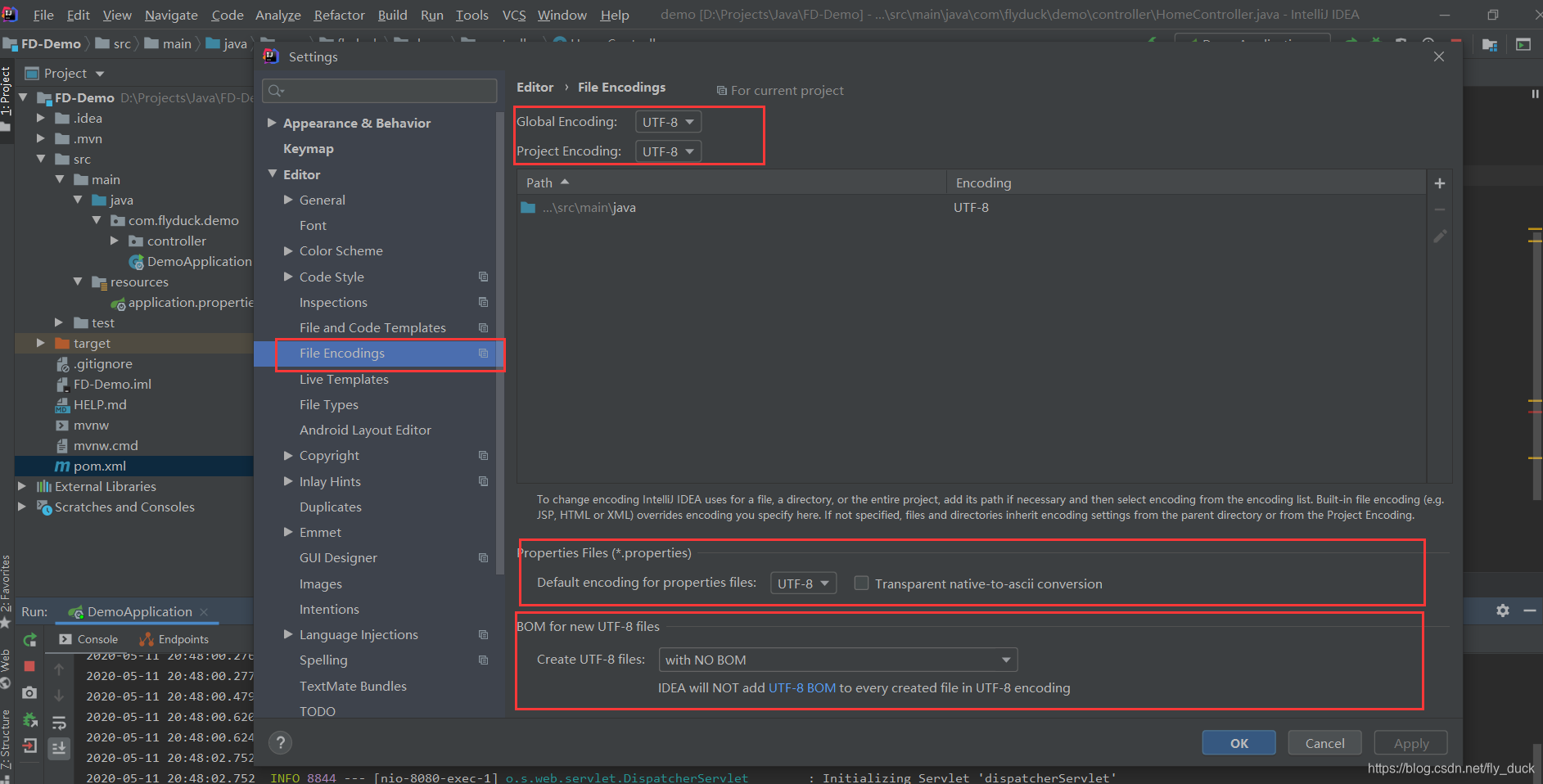Screen dimensions: 1543x784
Task: Select the ...\src\main\java path row
Action: point(971,208)
